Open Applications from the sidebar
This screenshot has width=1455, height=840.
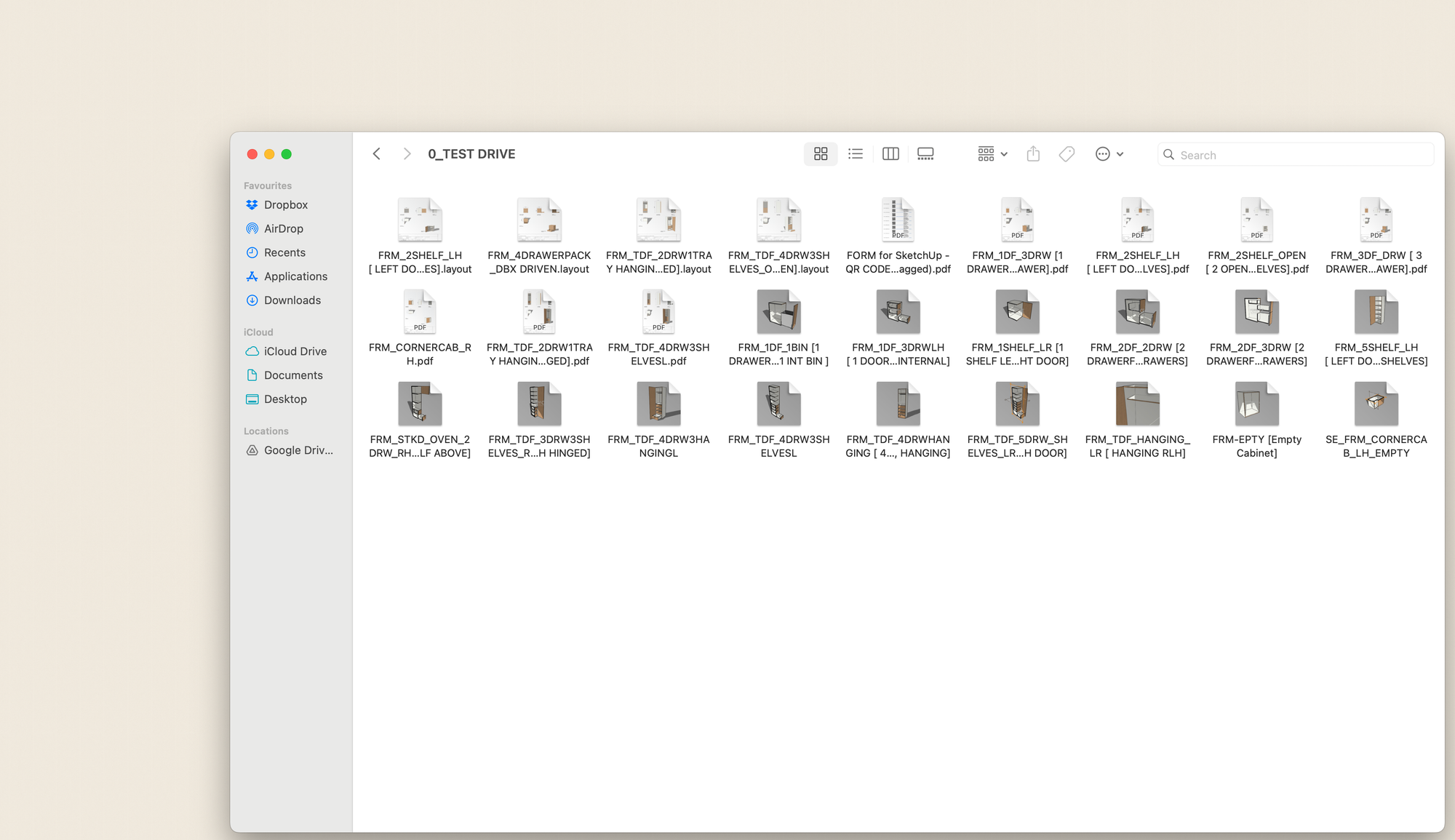[x=295, y=276]
